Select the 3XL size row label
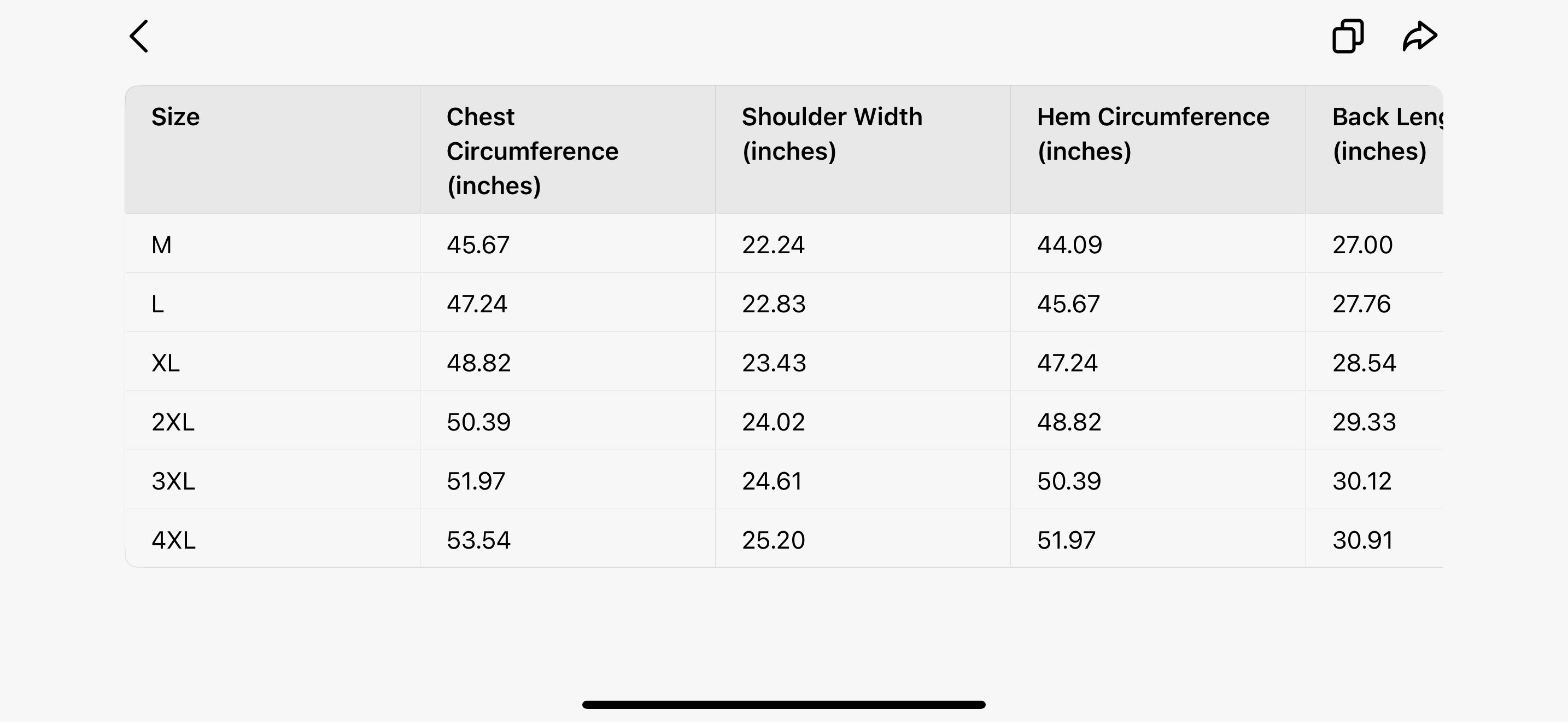This screenshot has height=722, width=1568. (x=173, y=481)
